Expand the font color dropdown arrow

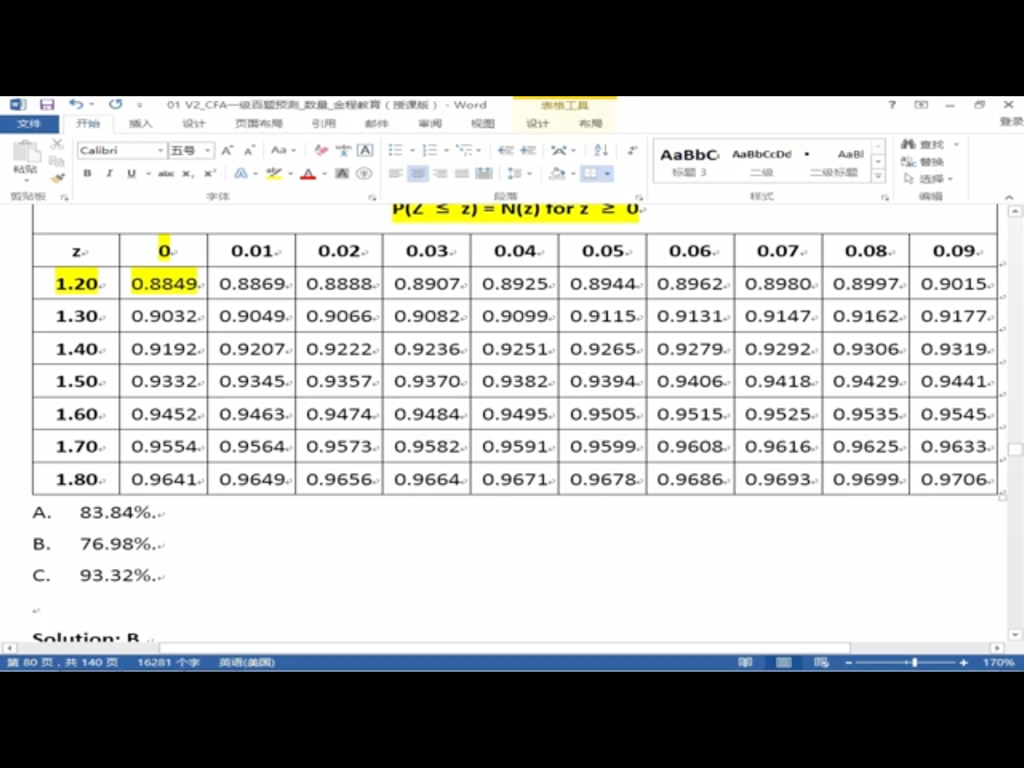click(x=324, y=174)
